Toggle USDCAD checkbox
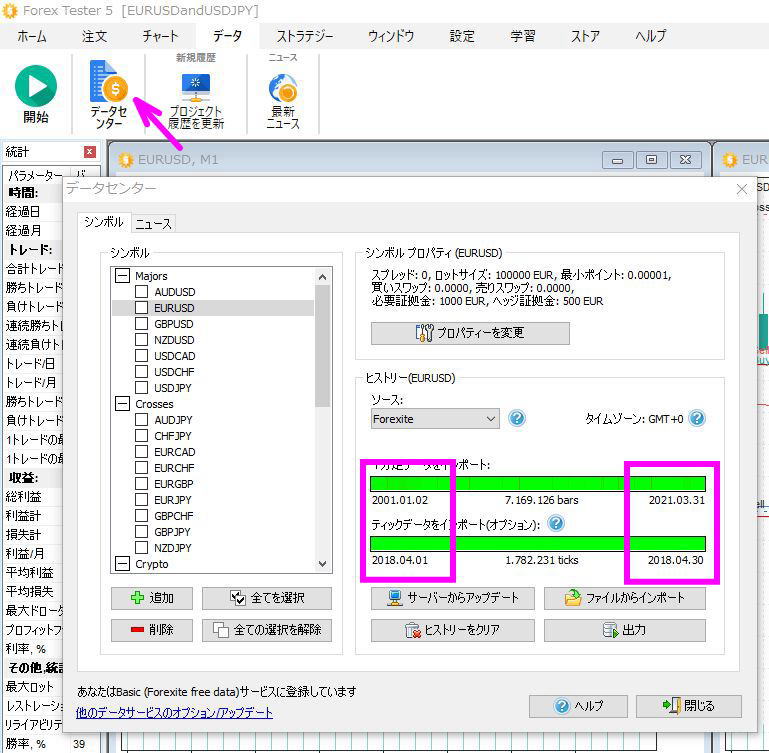The image size is (769, 753). tap(142, 356)
